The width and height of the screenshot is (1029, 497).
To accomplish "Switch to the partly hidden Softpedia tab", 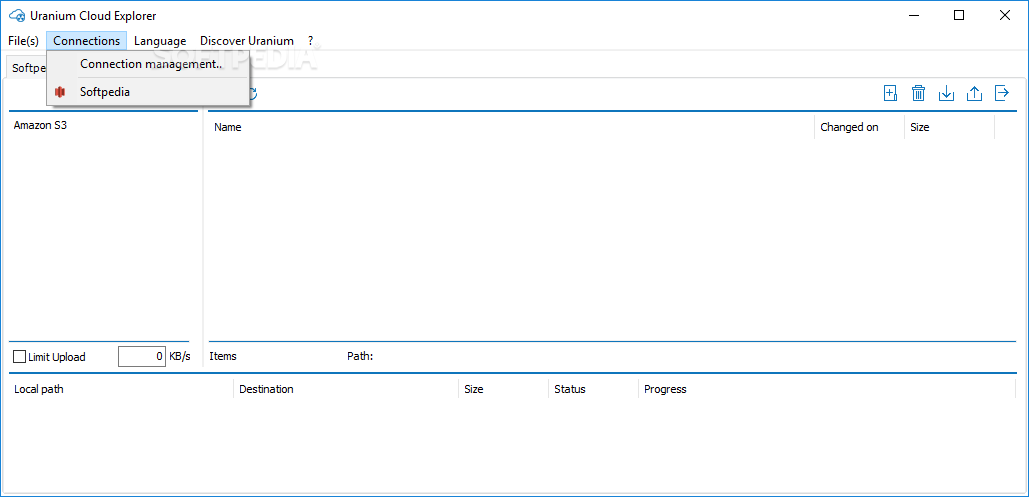I will 26,68.
